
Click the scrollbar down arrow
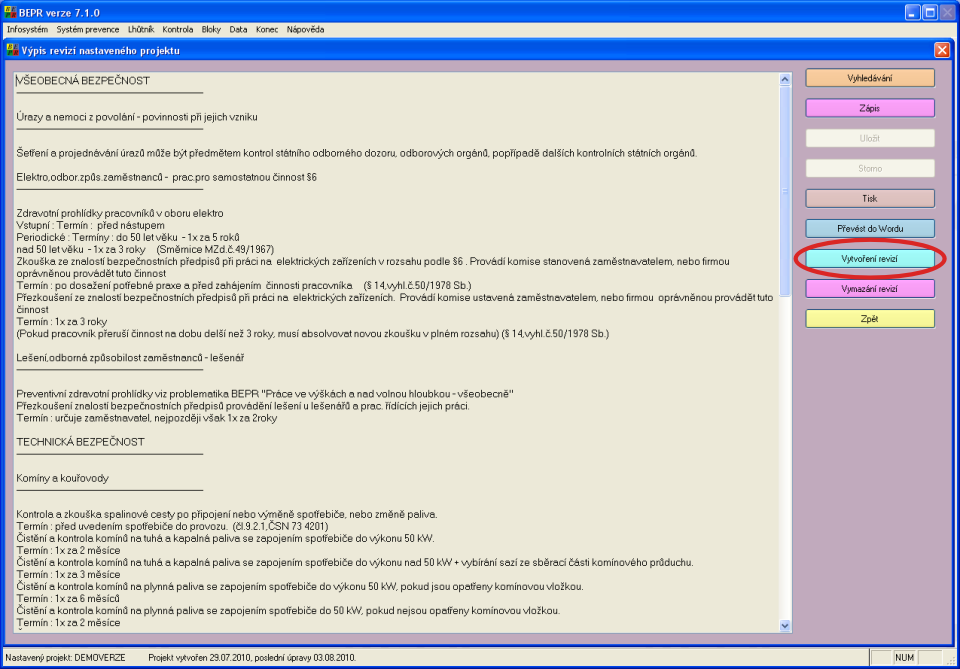pos(785,626)
